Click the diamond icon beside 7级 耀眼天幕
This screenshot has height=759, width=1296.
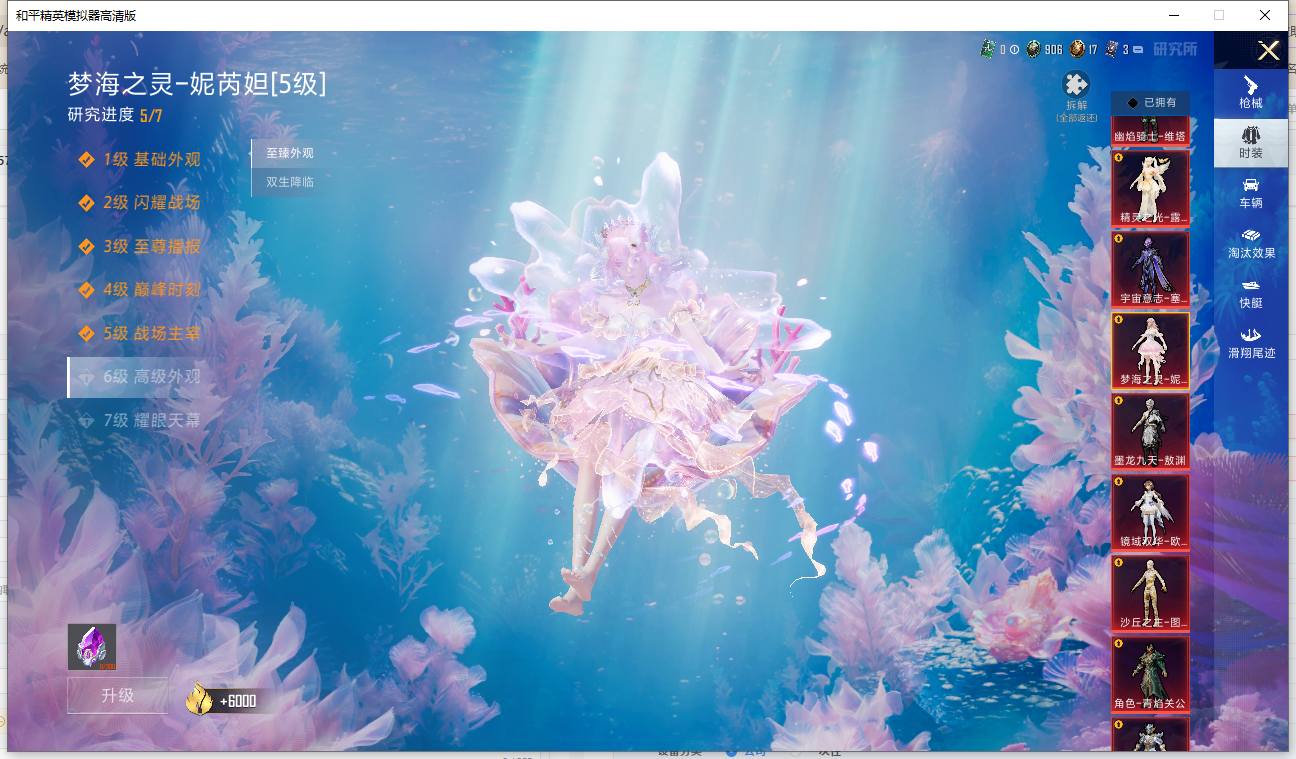tap(87, 420)
